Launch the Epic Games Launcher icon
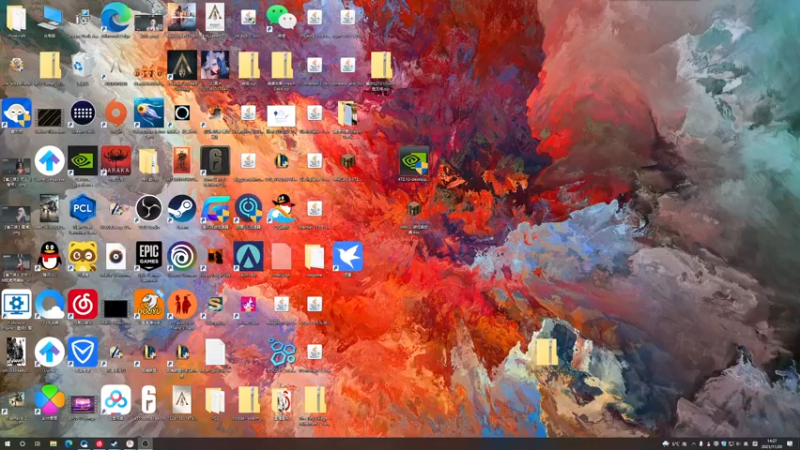This screenshot has width=800, height=450. [x=149, y=256]
